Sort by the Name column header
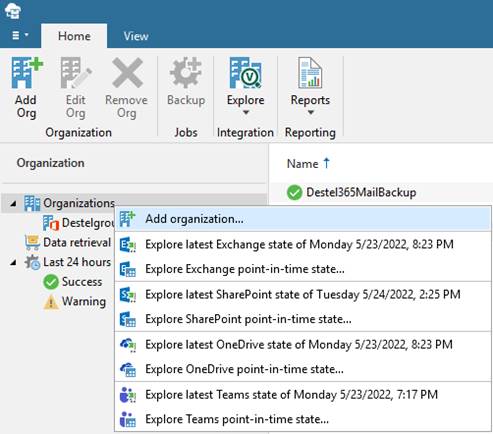 click(x=303, y=164)
